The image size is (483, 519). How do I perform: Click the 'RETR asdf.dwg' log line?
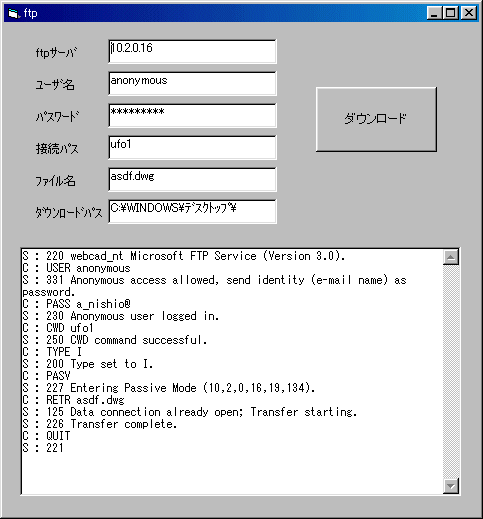coord(73,400)
